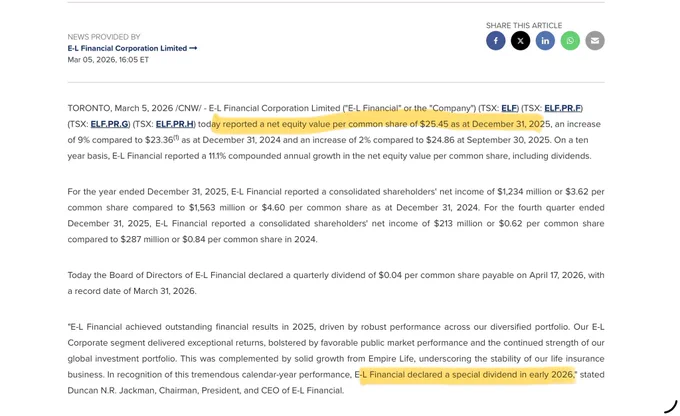Viewport: 680px width, 416px height.
Task: Share article on Facebook
Action: (496, 41)
